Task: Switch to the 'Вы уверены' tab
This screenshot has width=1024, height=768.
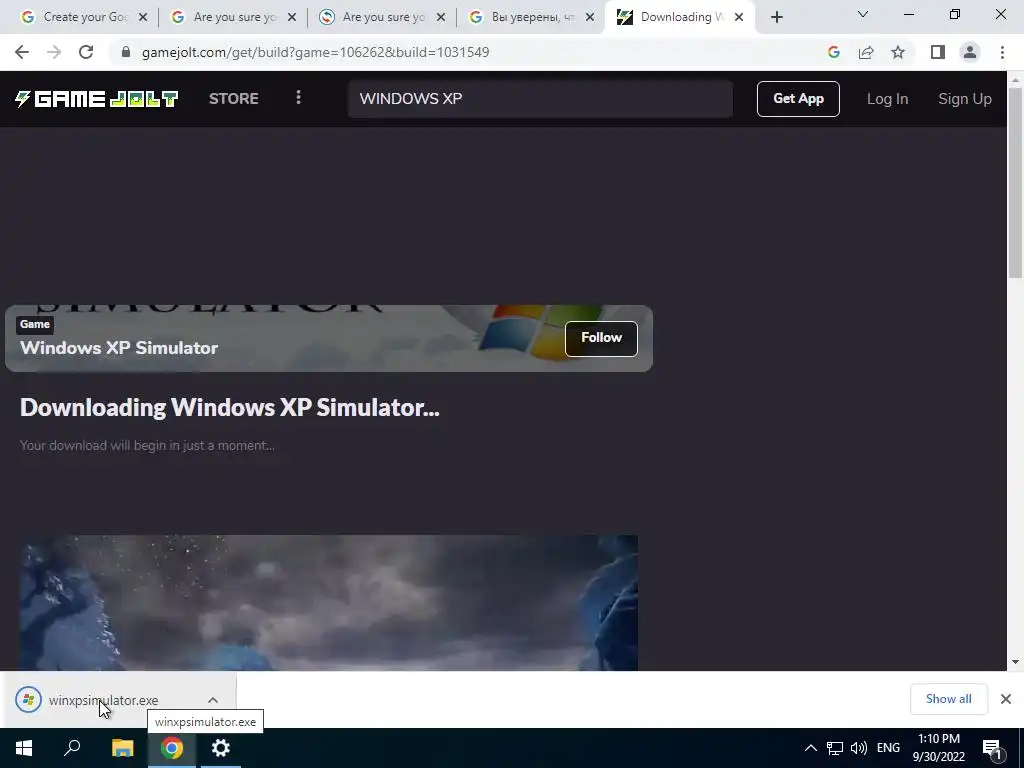Action: tap(531, 18)
